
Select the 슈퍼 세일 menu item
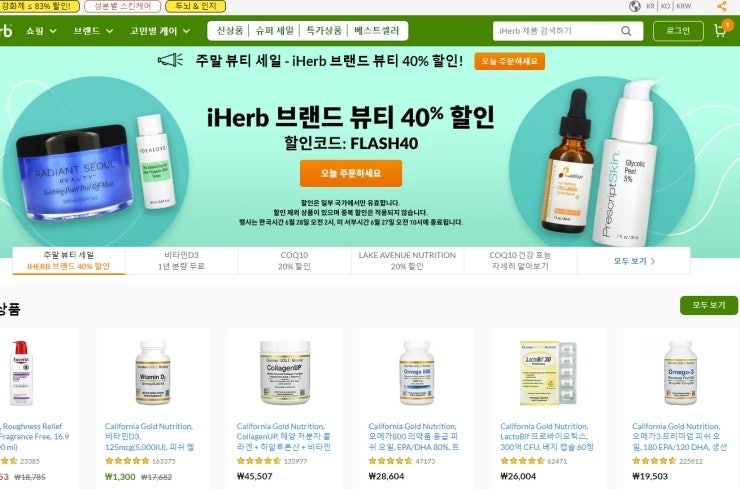275,31
